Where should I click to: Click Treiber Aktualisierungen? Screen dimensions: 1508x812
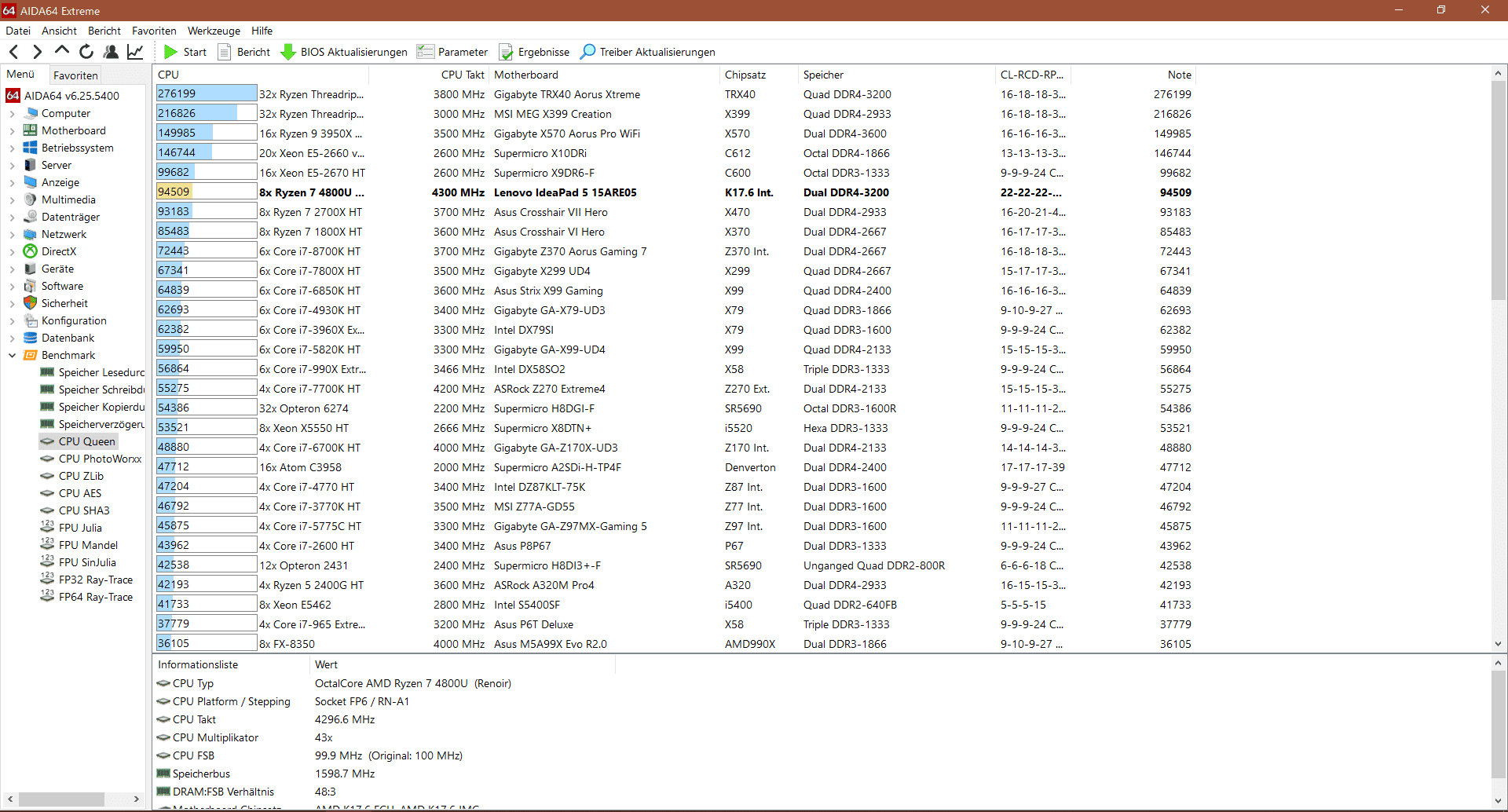(648, 52)
